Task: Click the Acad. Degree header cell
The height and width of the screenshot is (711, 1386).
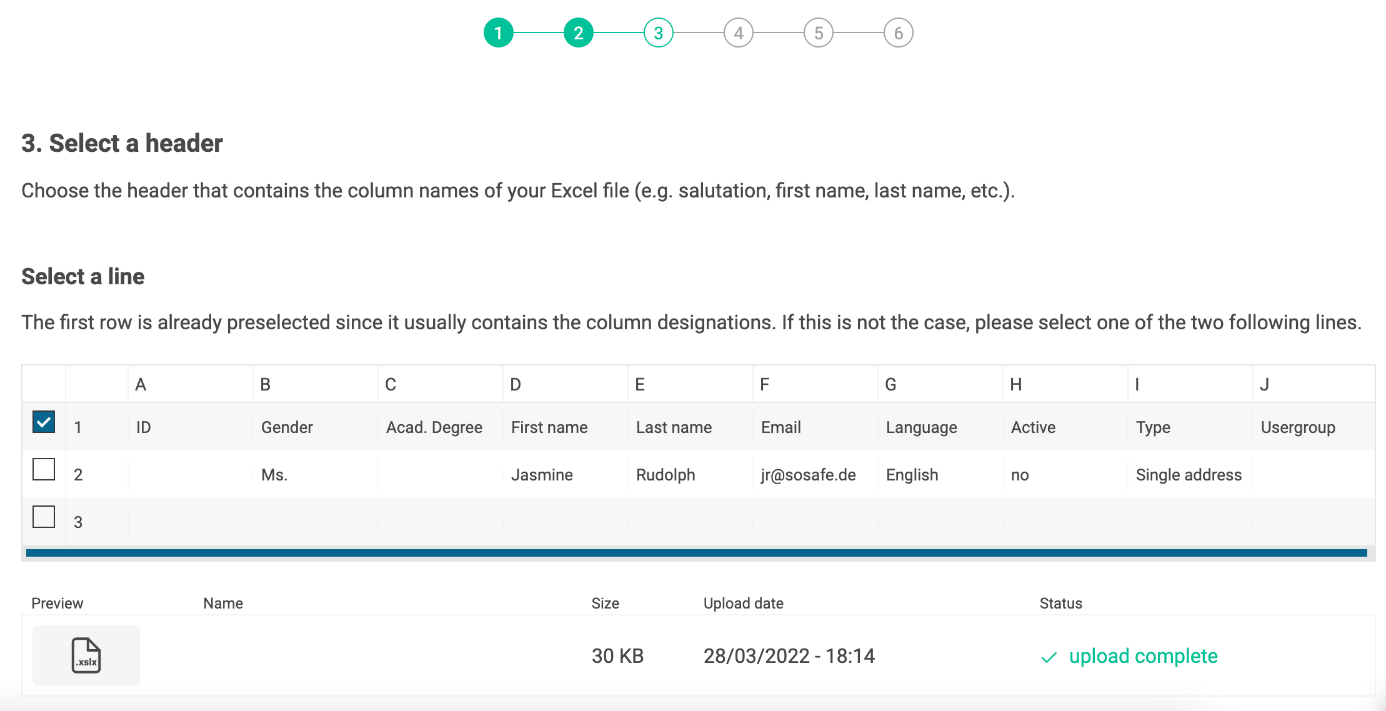Action: (434, 427)
